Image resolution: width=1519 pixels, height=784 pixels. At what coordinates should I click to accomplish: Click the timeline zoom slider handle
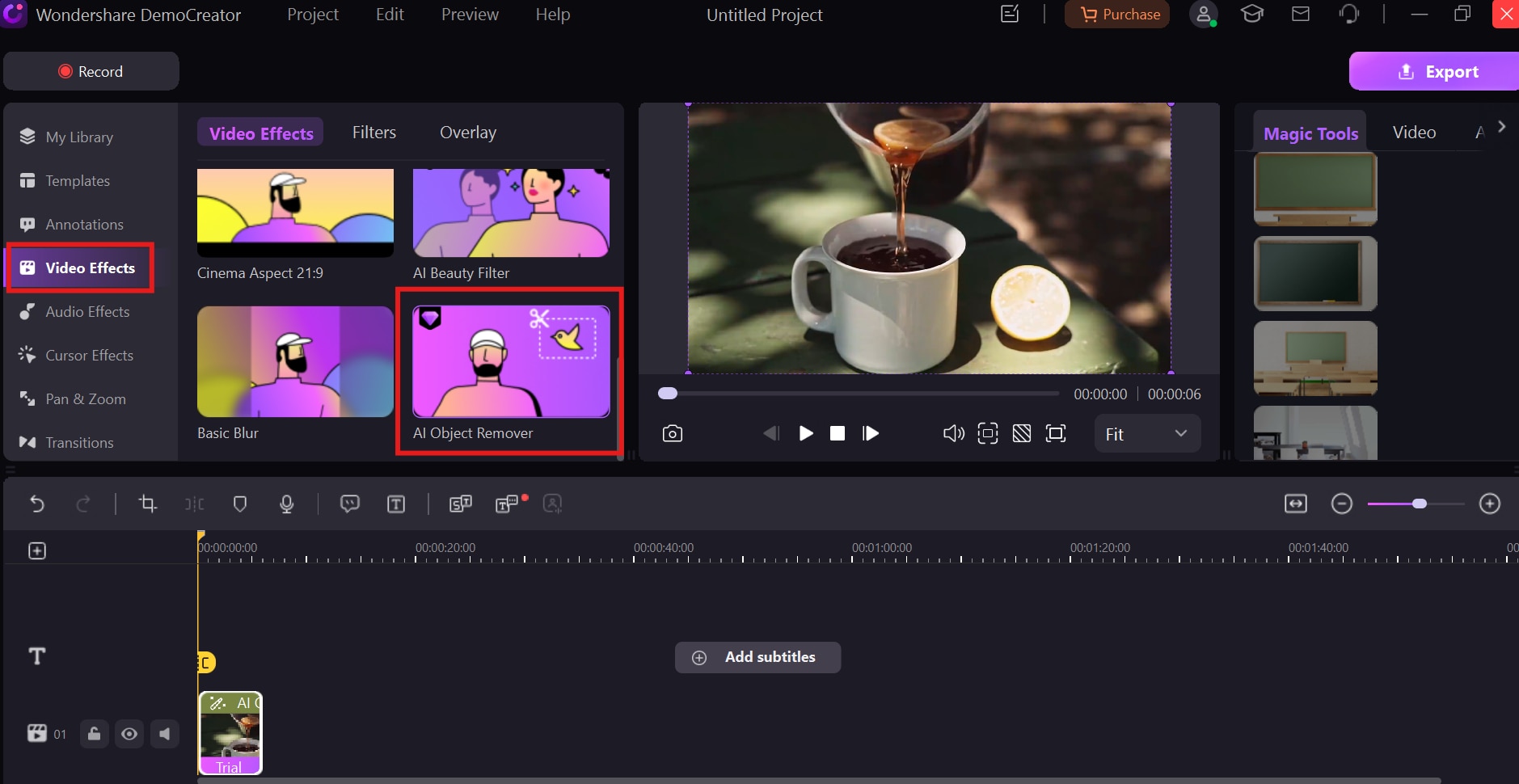tap(1420, 504)
